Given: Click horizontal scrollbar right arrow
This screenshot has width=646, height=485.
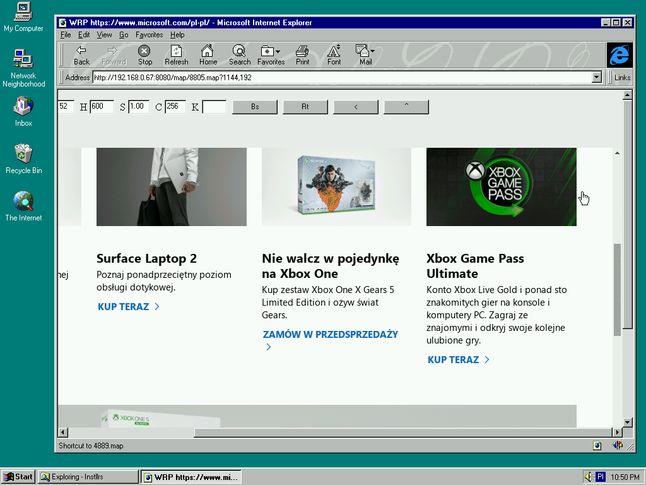Looking at the screenshot, I should coord(617,432).
